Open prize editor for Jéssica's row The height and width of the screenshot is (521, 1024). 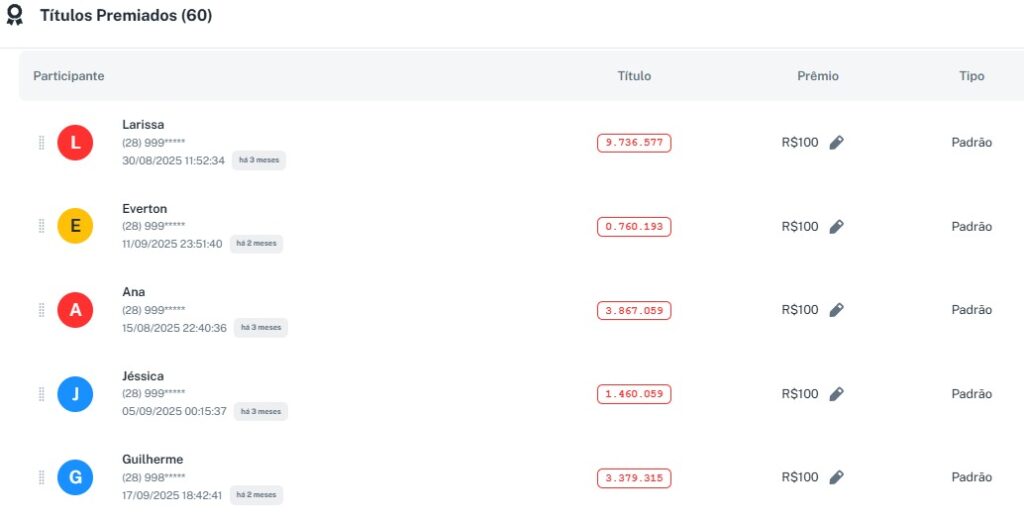837,394
